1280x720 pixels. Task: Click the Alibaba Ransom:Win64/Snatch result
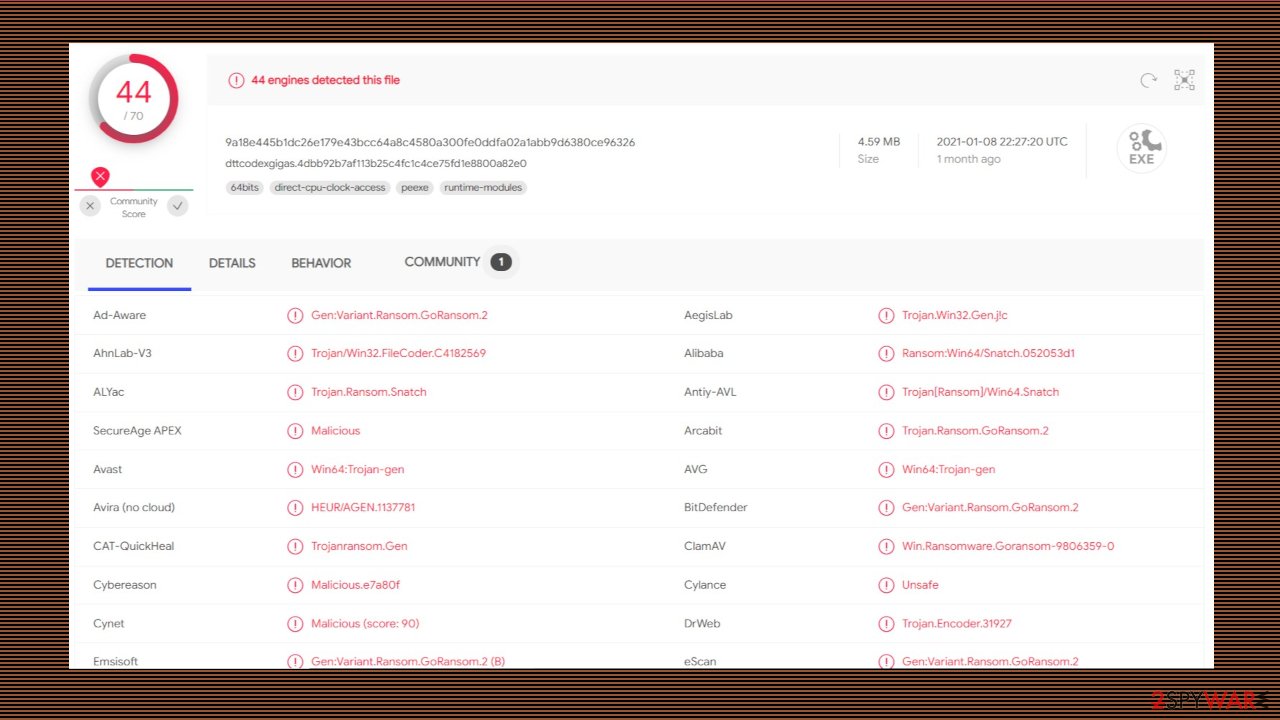[x=988, y=353]
